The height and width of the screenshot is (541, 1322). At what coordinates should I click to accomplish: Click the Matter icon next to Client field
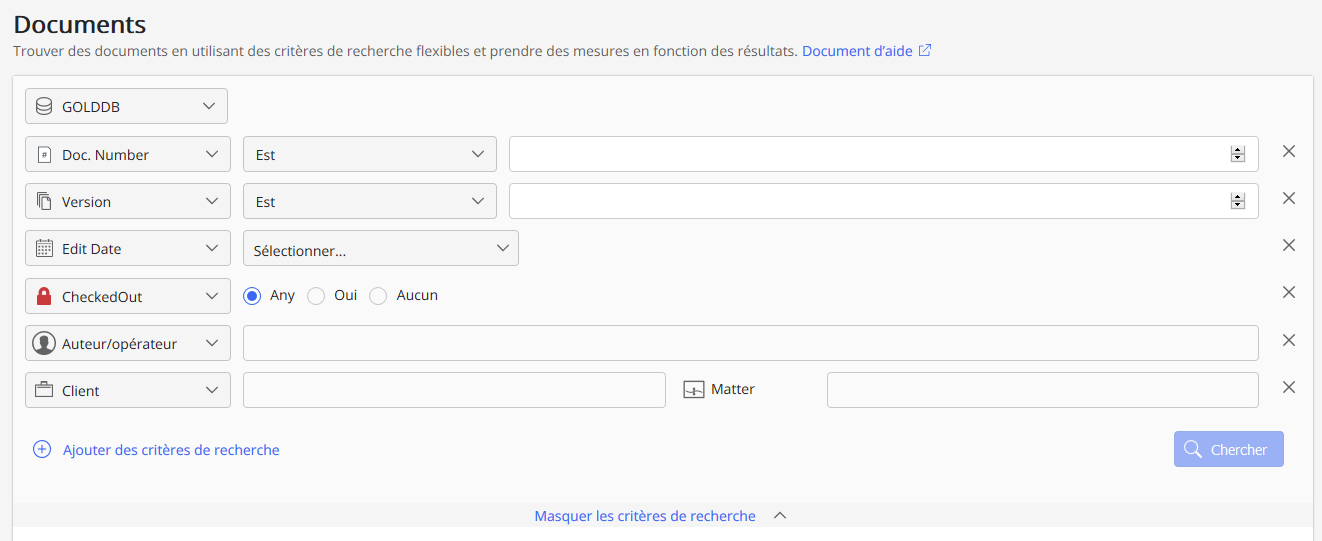694,390
